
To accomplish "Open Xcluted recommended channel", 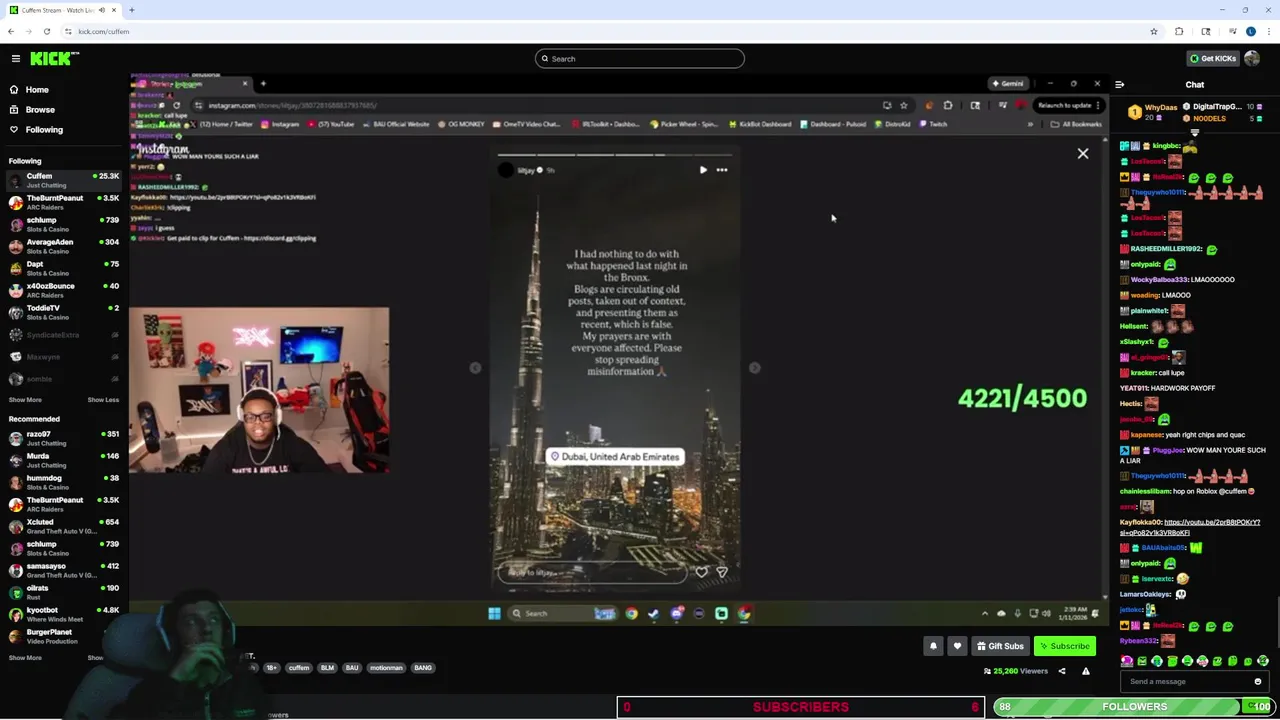I will point(63,526).
